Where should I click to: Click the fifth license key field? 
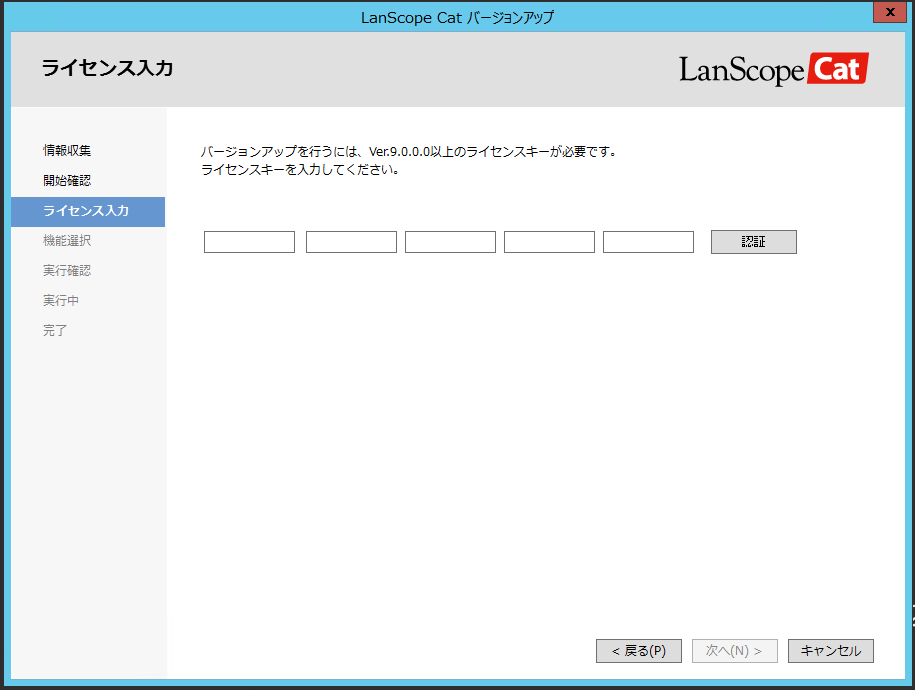point(647,241)
